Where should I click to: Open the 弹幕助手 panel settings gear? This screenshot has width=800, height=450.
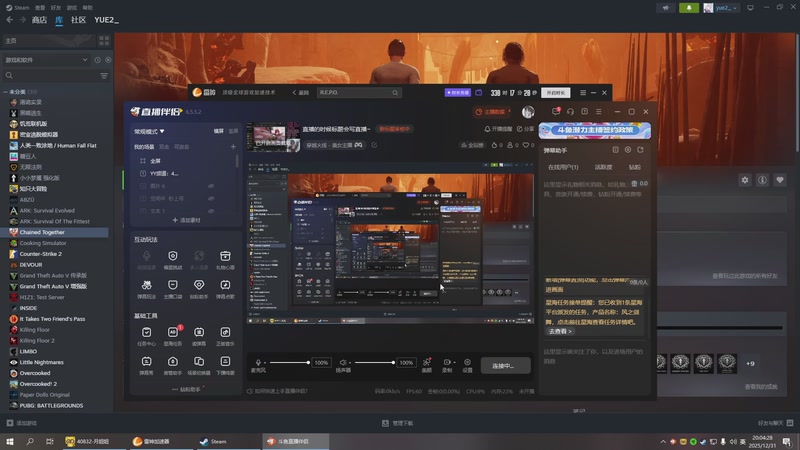coord(628,150)
